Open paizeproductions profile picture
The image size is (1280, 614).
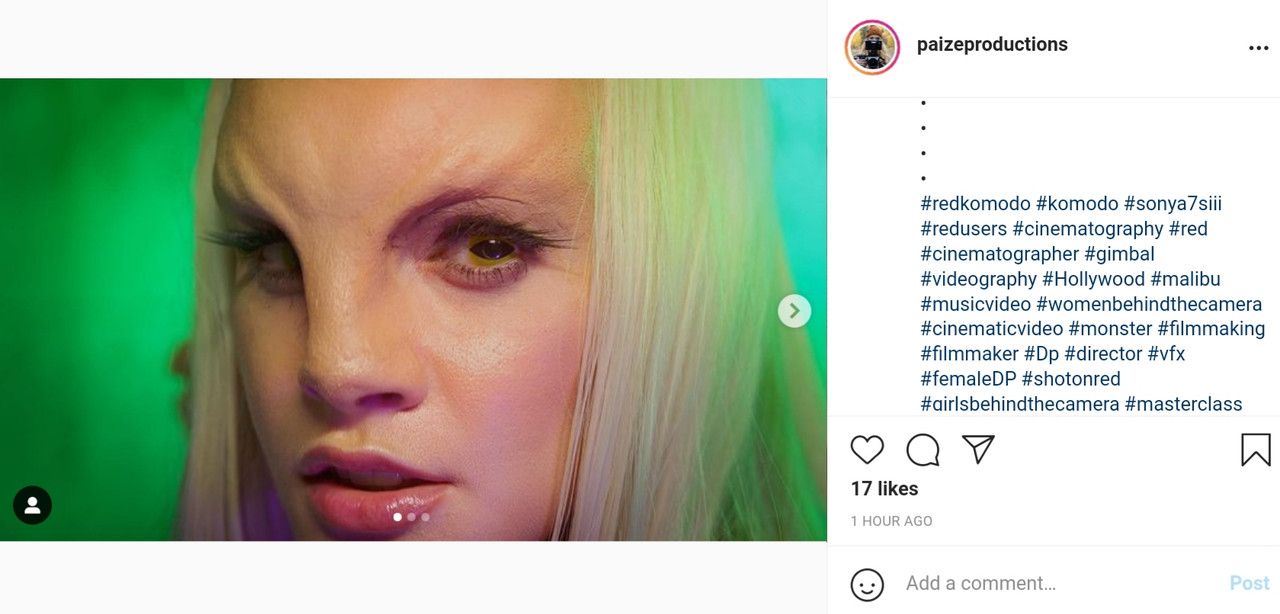click(872, 47)
